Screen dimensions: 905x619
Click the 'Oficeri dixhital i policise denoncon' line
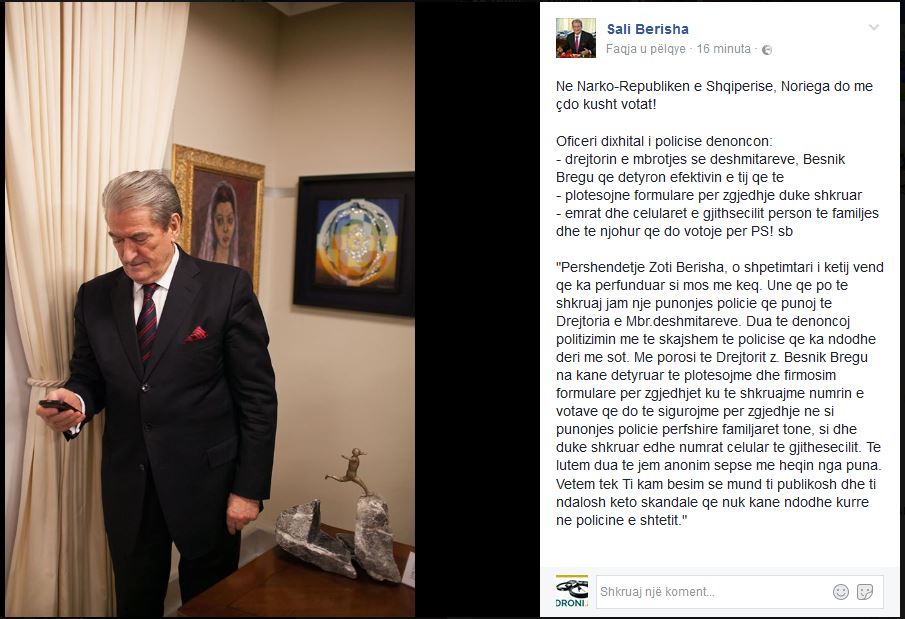[x=664, y=141]
